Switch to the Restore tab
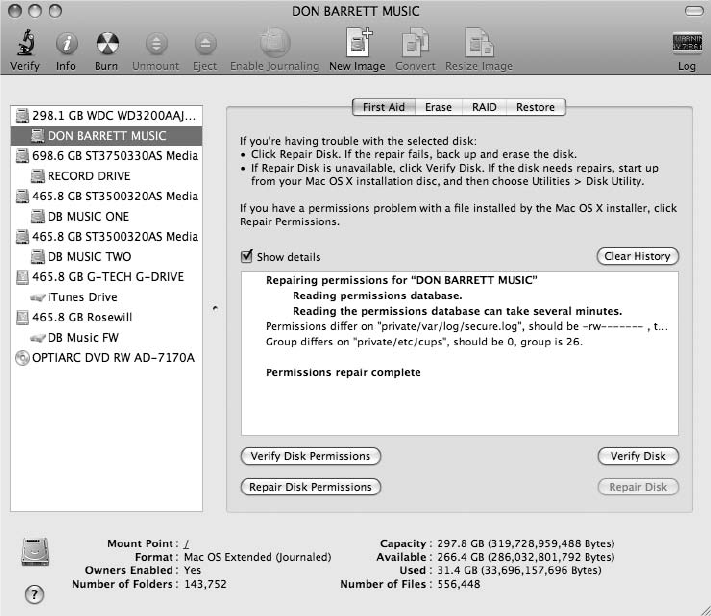711x616 pixels. [x=535, y=107]
